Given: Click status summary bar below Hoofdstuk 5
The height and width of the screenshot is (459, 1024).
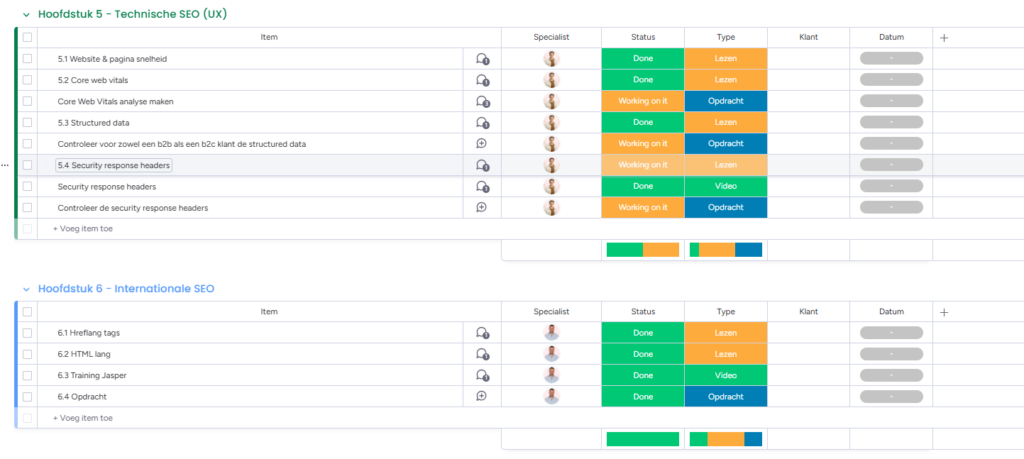Looking at the screenshot, I should click(643, 250).
